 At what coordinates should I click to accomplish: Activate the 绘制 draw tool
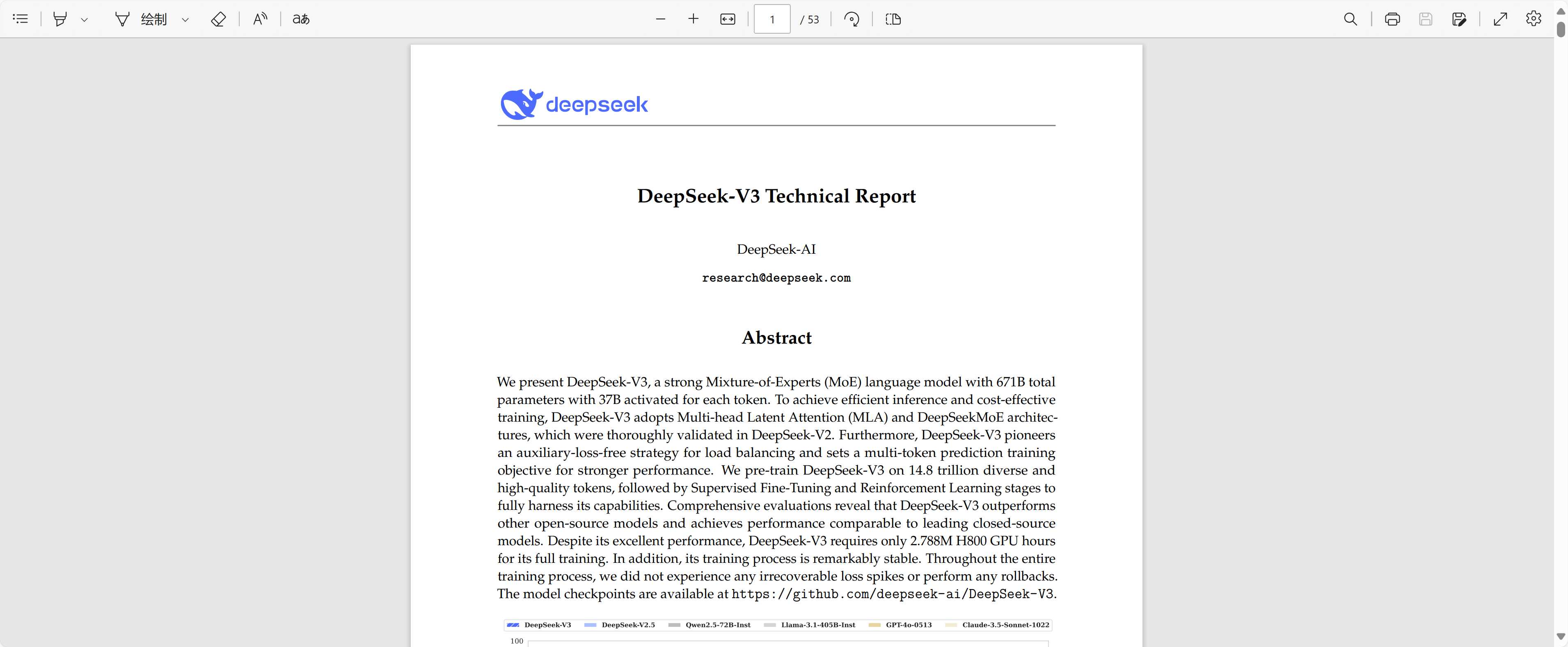point(141,19)
